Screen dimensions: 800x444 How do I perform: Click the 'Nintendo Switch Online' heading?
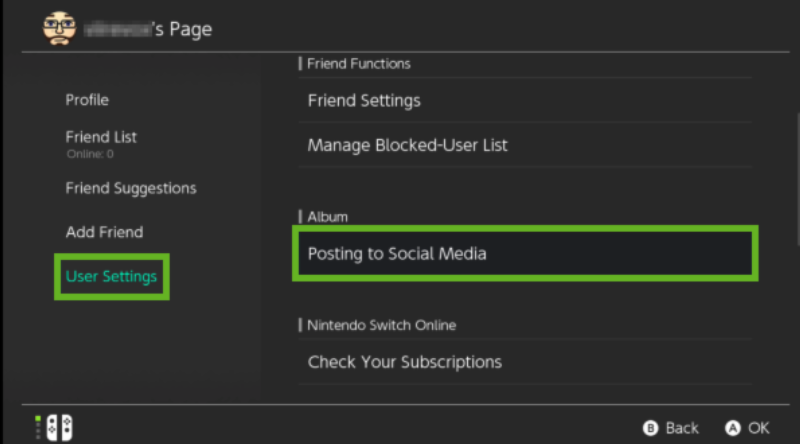382,325
